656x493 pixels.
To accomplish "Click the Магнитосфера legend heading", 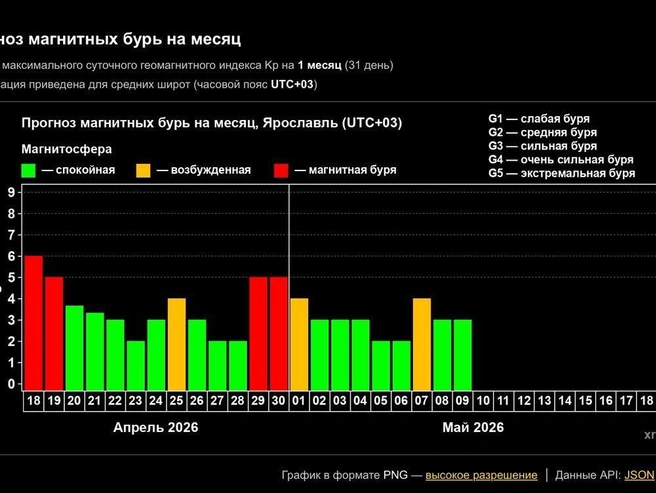I will click(x=67, y=149).
